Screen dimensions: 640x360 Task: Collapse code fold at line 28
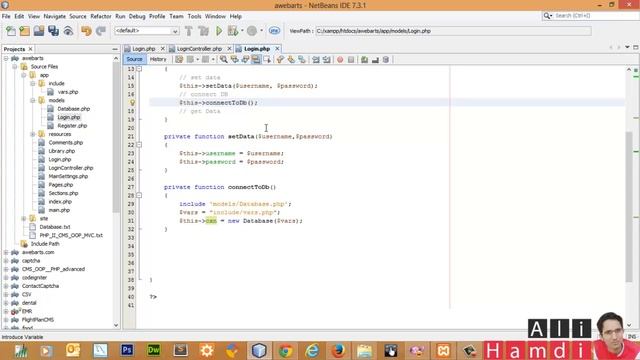(139, 196)
